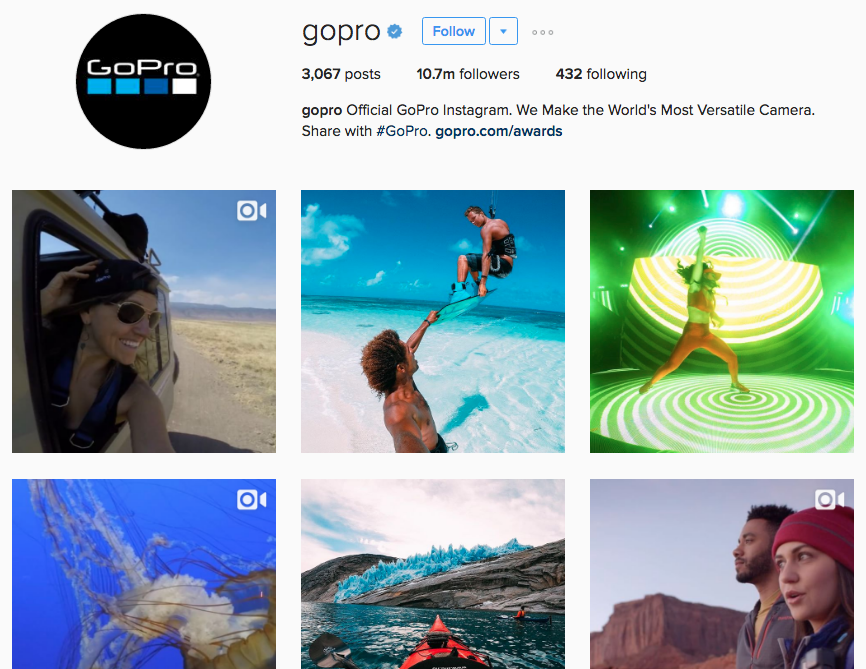Viewport: 866px width, 669px height.
Task: Click video camera icon on safari post
Action: pos(251,211)
